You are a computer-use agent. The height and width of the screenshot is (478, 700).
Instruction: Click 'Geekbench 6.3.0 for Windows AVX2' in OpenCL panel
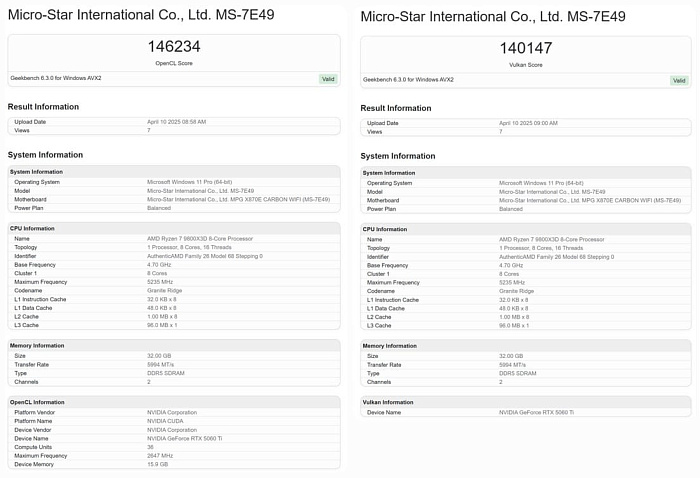click(56, 78)
